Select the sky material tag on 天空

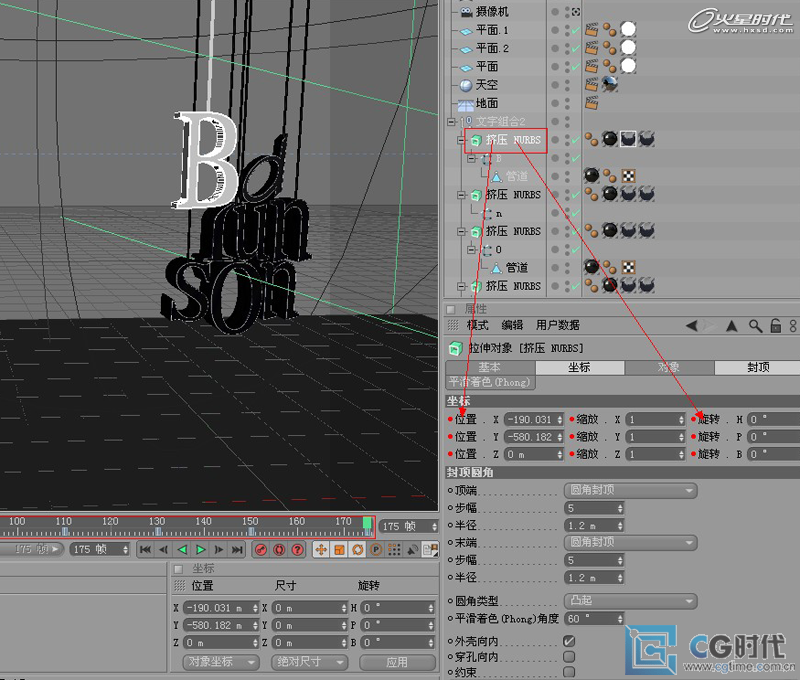tap(610, 84)
